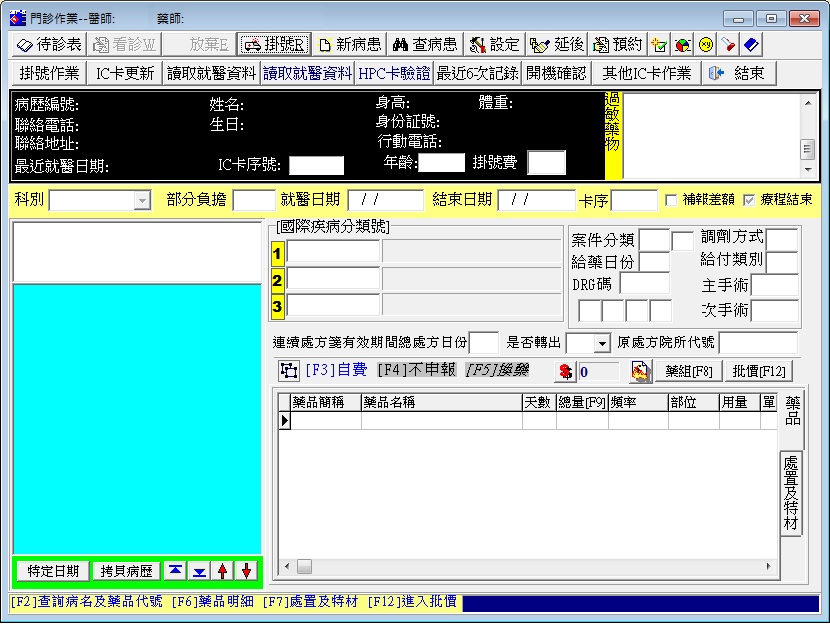Click the red down arrow navigation icon
Viewport: 830px width, 624px height.
[x=246, y=571]
